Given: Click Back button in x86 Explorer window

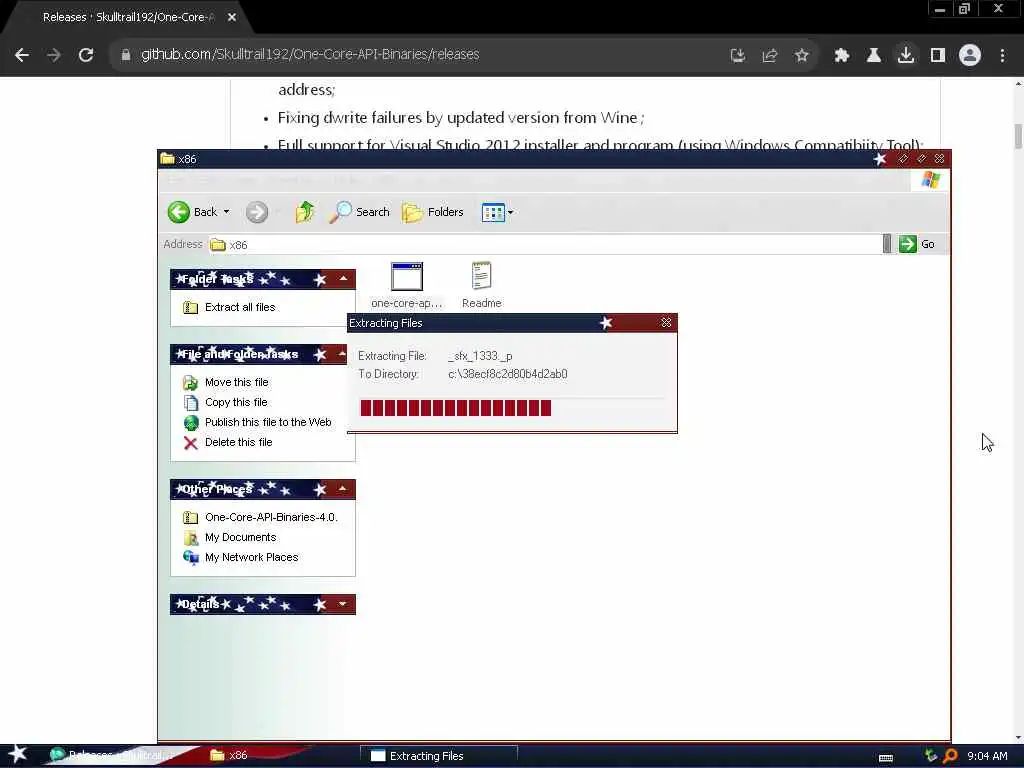Looking at the screenshot, I should pos(192,212).
